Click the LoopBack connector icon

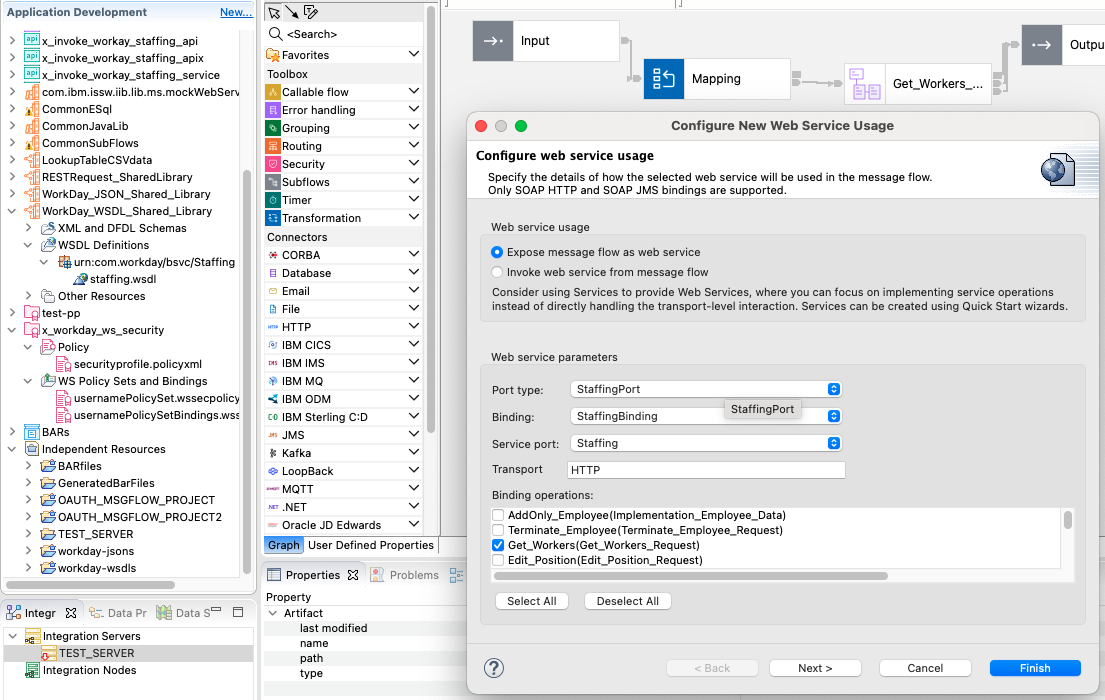tap(273, 471)
